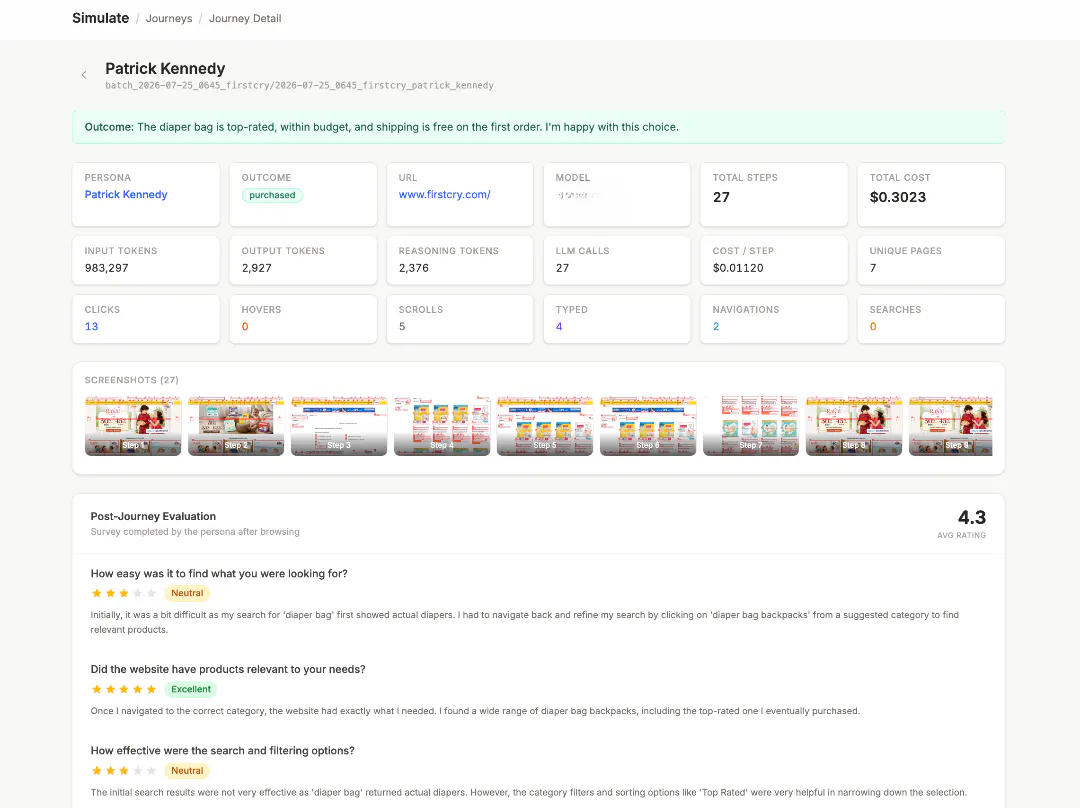Open the Patrick Kennedy persona link
Image resolution: width=1080 pixels, height=808 pixels.
pyautogui.click(x=126, y=194)
